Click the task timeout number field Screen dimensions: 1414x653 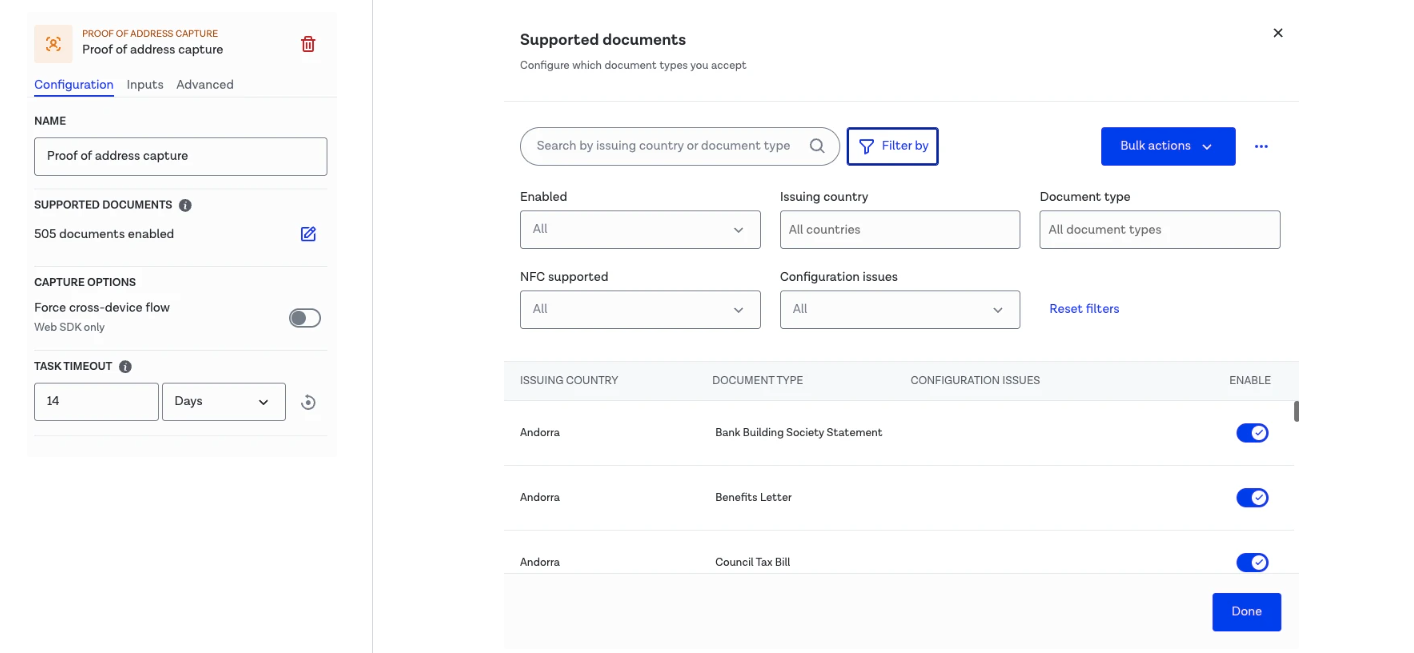[96, 402]
